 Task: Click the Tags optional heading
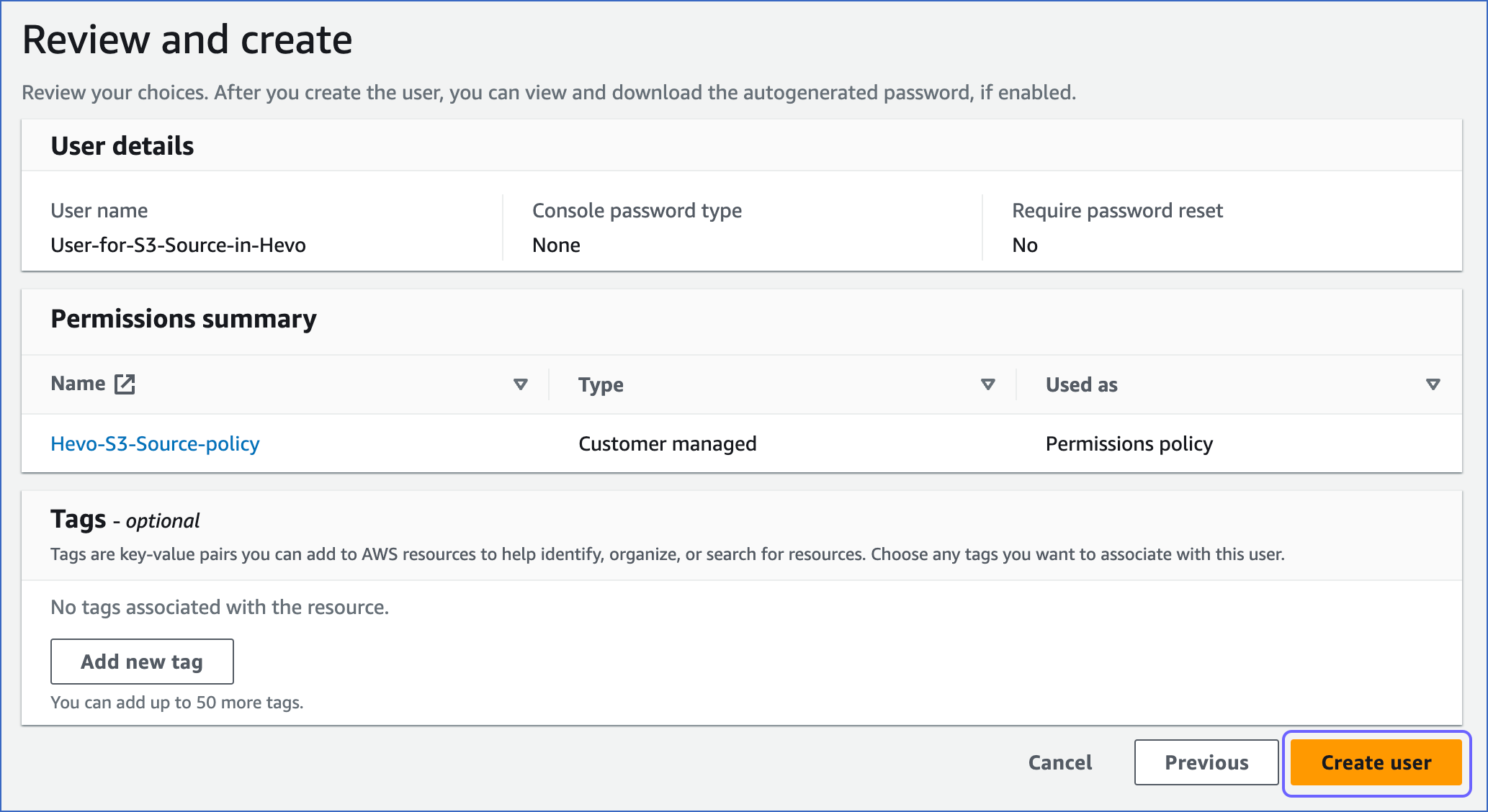[125, 519]
